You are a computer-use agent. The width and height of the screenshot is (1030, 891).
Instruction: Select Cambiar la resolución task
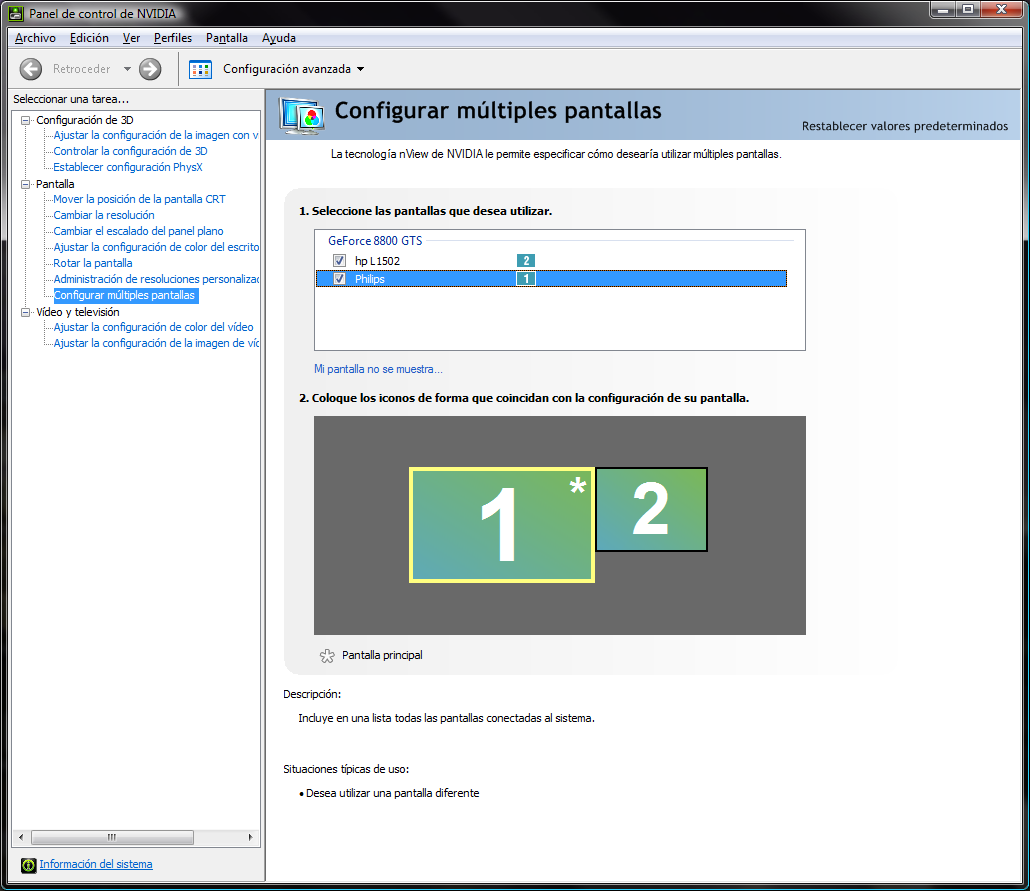click(x=104, y=216)
